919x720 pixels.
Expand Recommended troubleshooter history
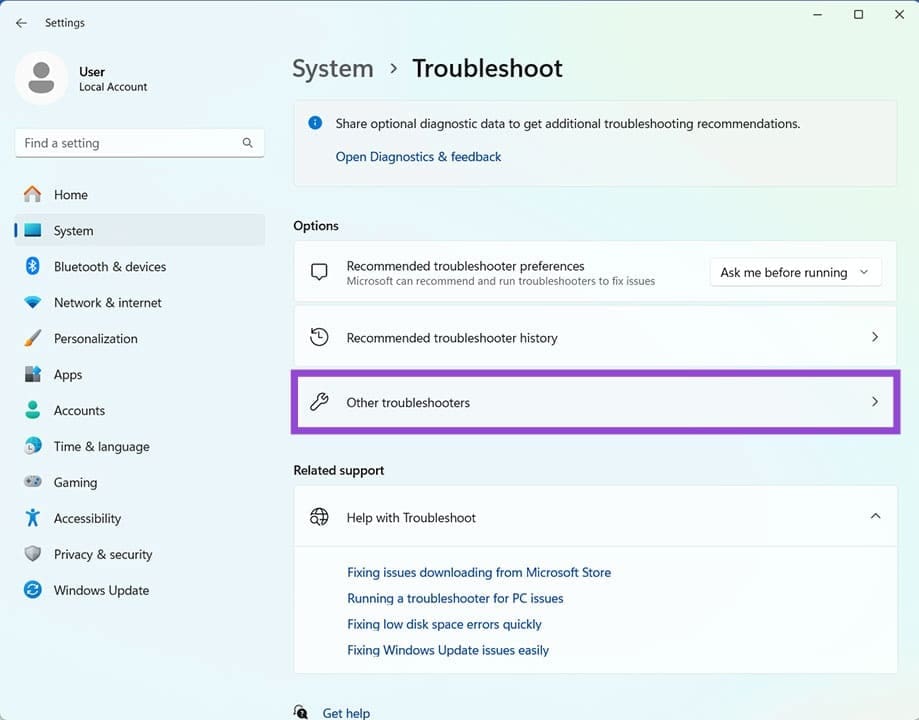click(x=595, y=337)
